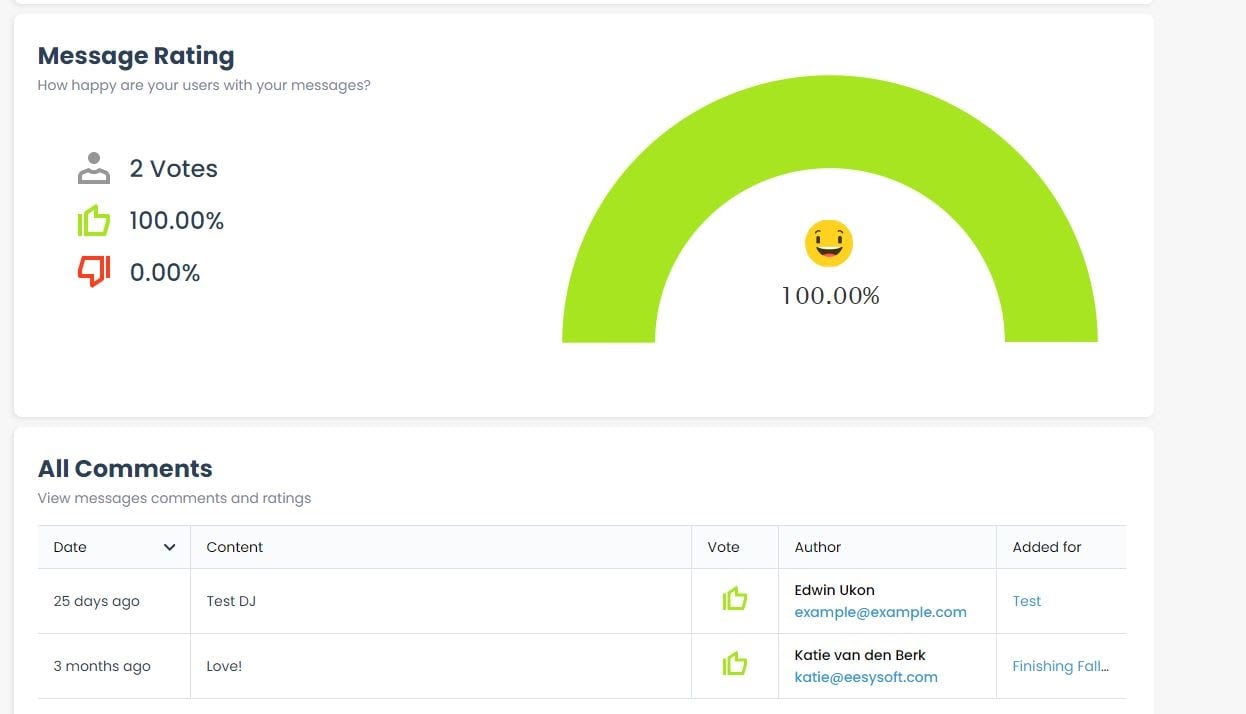This screenshot has width=1246, height=714.
Task: Select the red thumbs down rating icon
Action: pos(94,271)
